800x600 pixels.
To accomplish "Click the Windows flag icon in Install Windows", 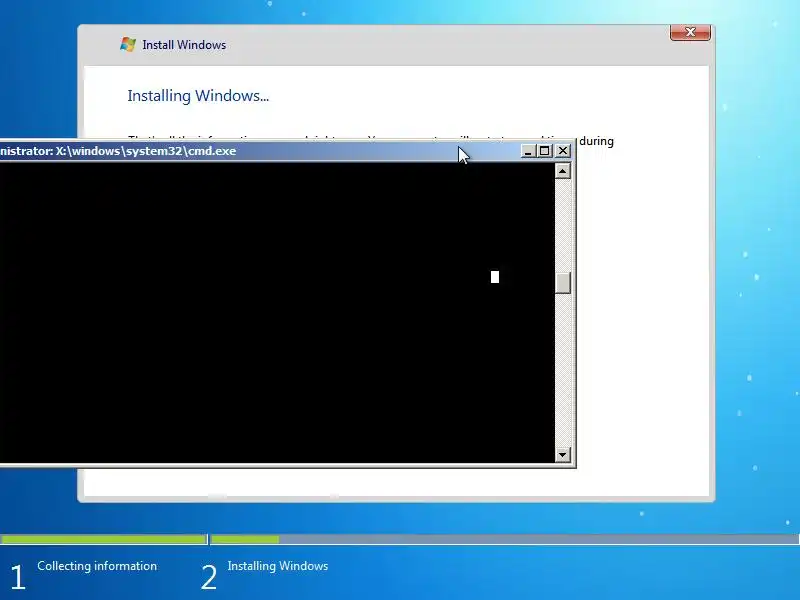I will coord(128,44).
